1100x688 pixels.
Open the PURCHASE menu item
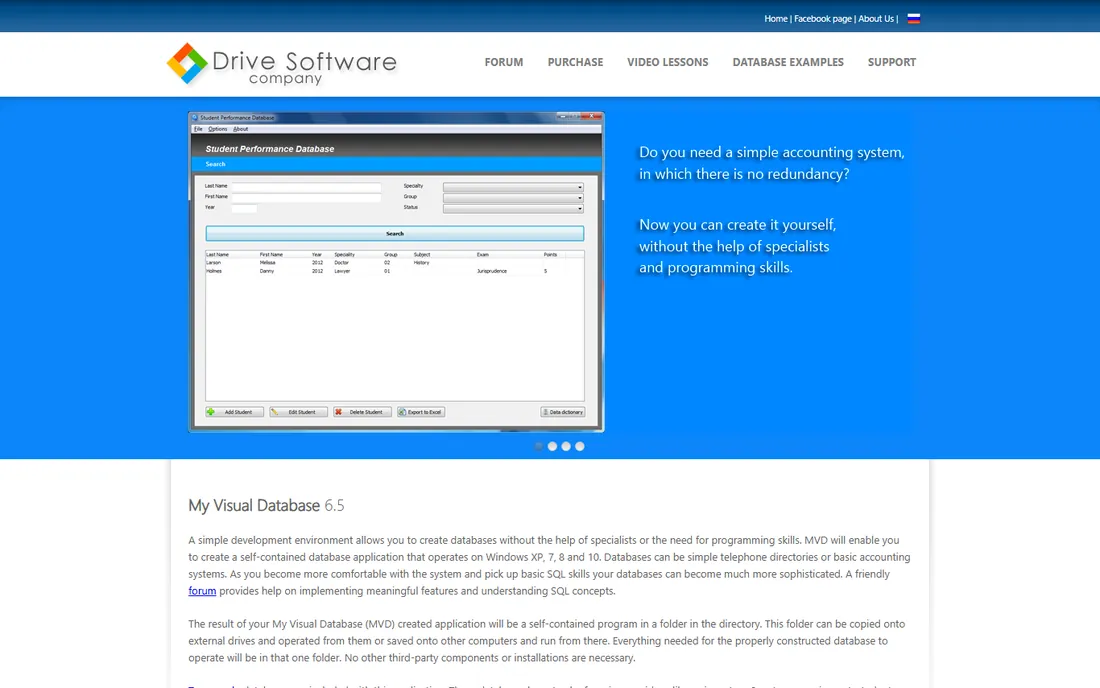575,62
